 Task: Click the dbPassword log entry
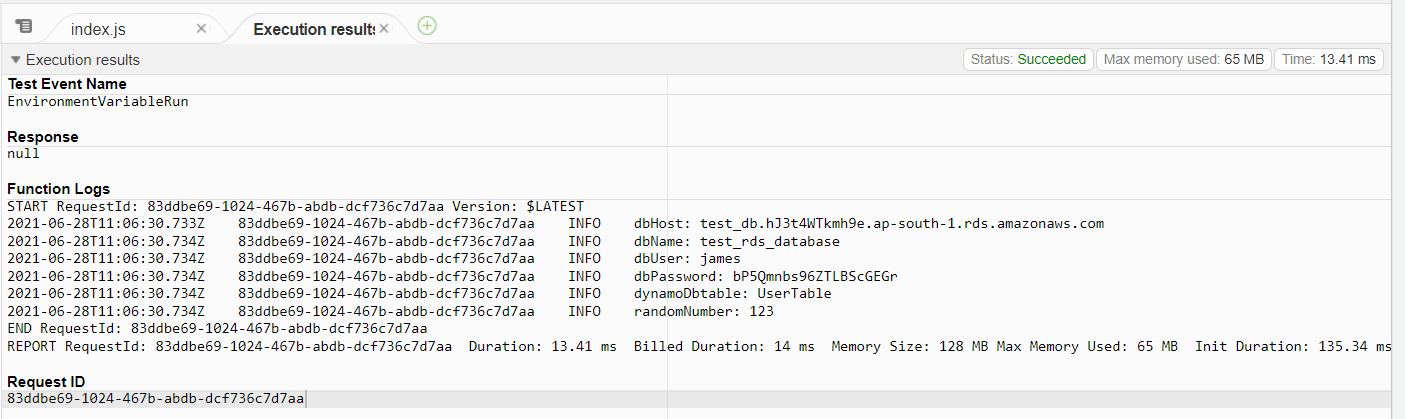765,276
